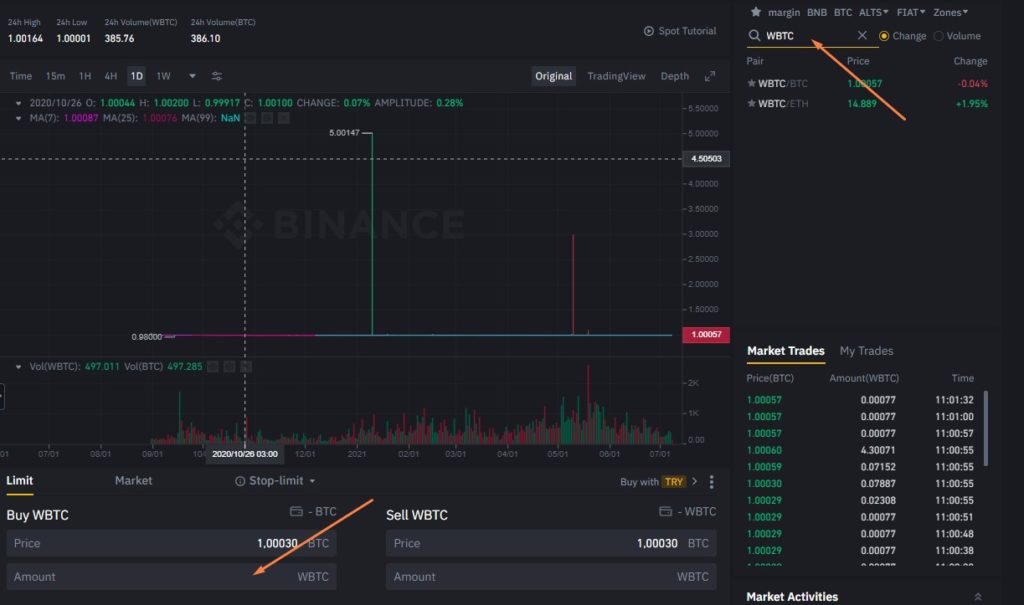Select the TRY currency badge
This screenshot has width=1024, height=605.
(x=674, y=482)
